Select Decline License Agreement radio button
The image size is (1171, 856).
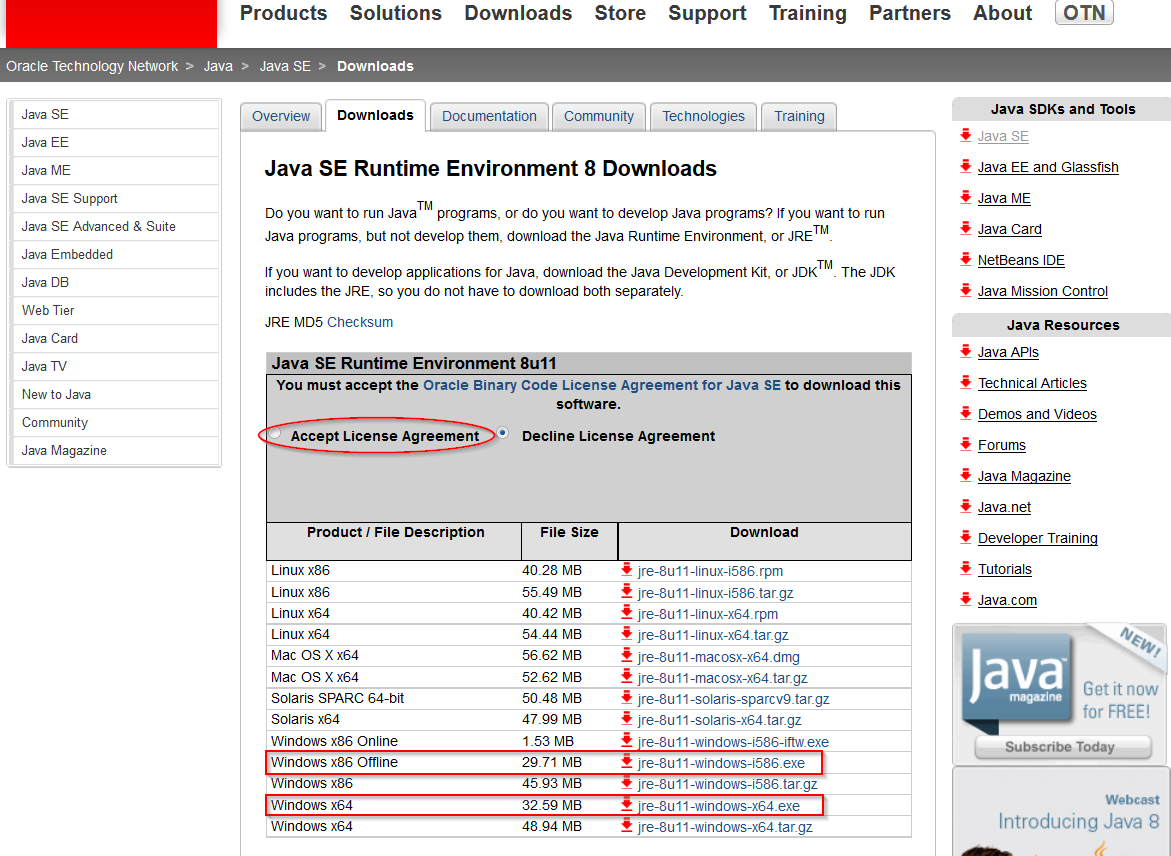[x=503, y=433]
